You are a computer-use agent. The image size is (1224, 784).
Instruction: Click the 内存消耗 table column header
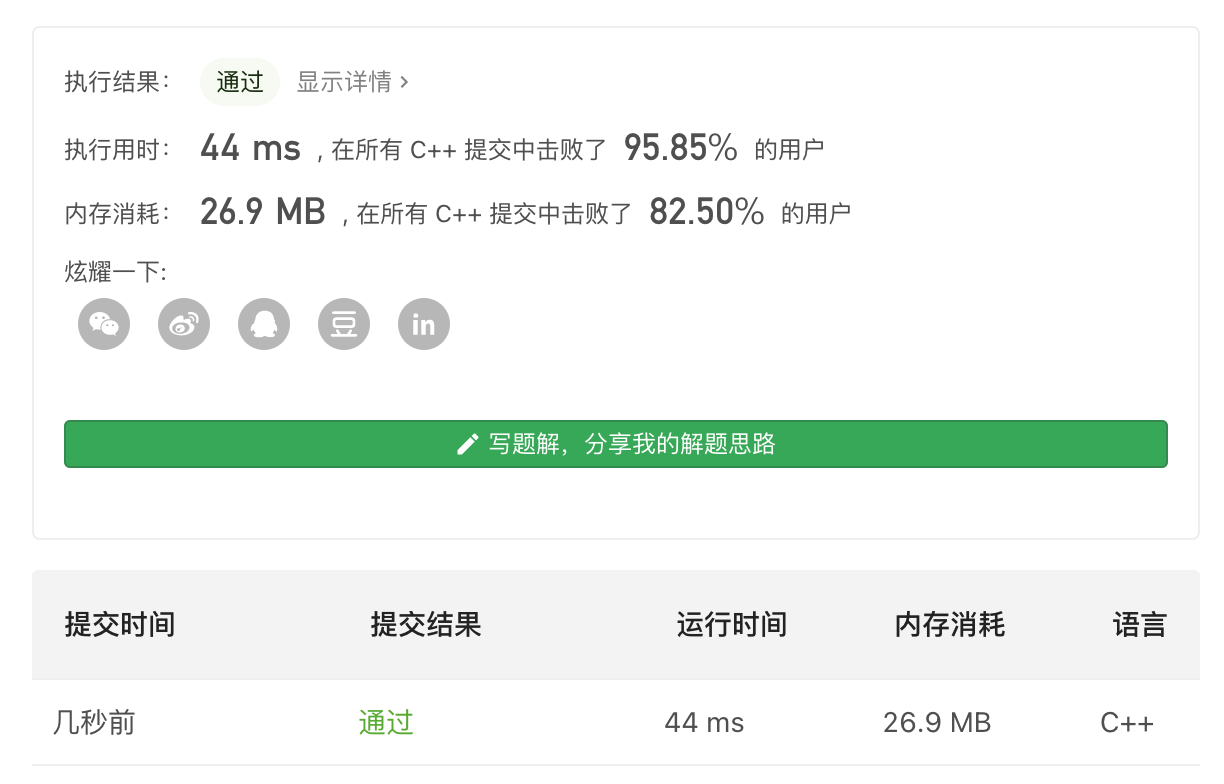[x=950, y=625]
